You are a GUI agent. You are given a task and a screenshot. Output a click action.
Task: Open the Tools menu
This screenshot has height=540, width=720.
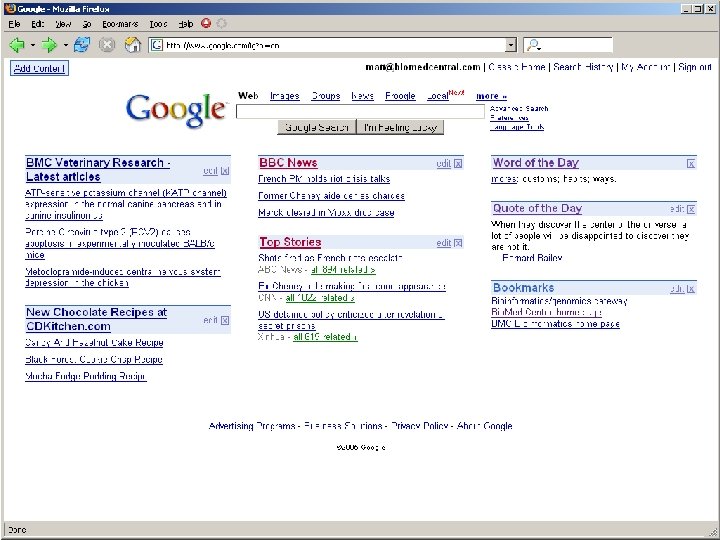click(158, 24)
